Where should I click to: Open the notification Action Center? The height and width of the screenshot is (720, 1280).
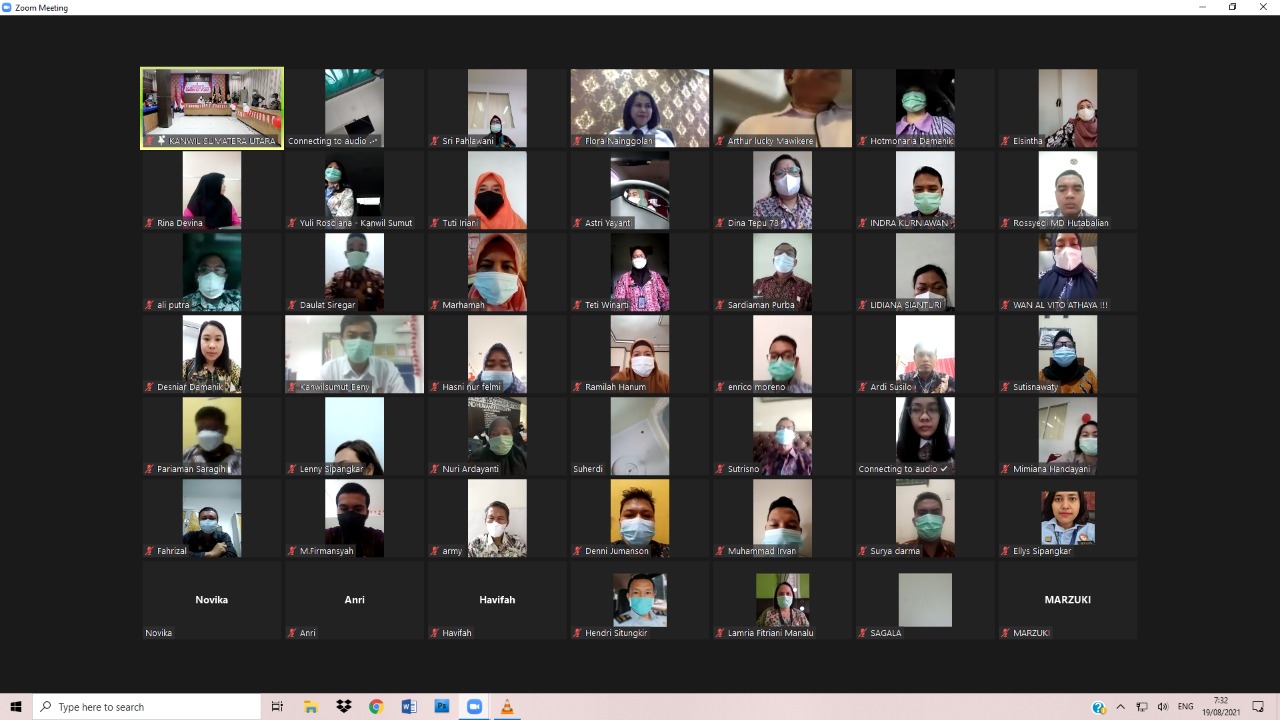(x=1258, y=707)
